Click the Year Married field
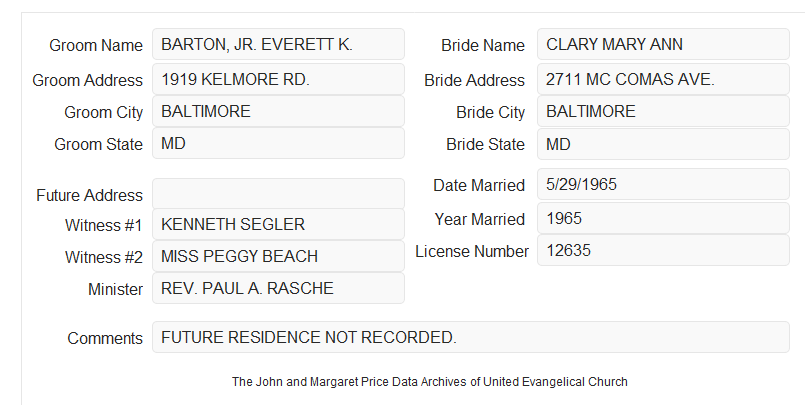Image resolution: width=805 pixels, height=405 pixels. coord(663,218)
